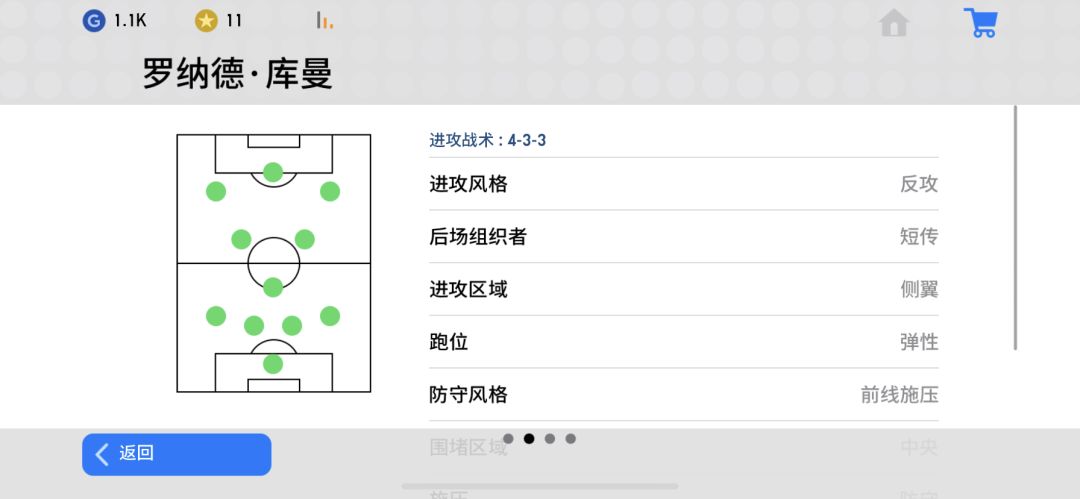Open the shopping cart store icon
This screenshot has width=1080, height=499.
(980, 23)
